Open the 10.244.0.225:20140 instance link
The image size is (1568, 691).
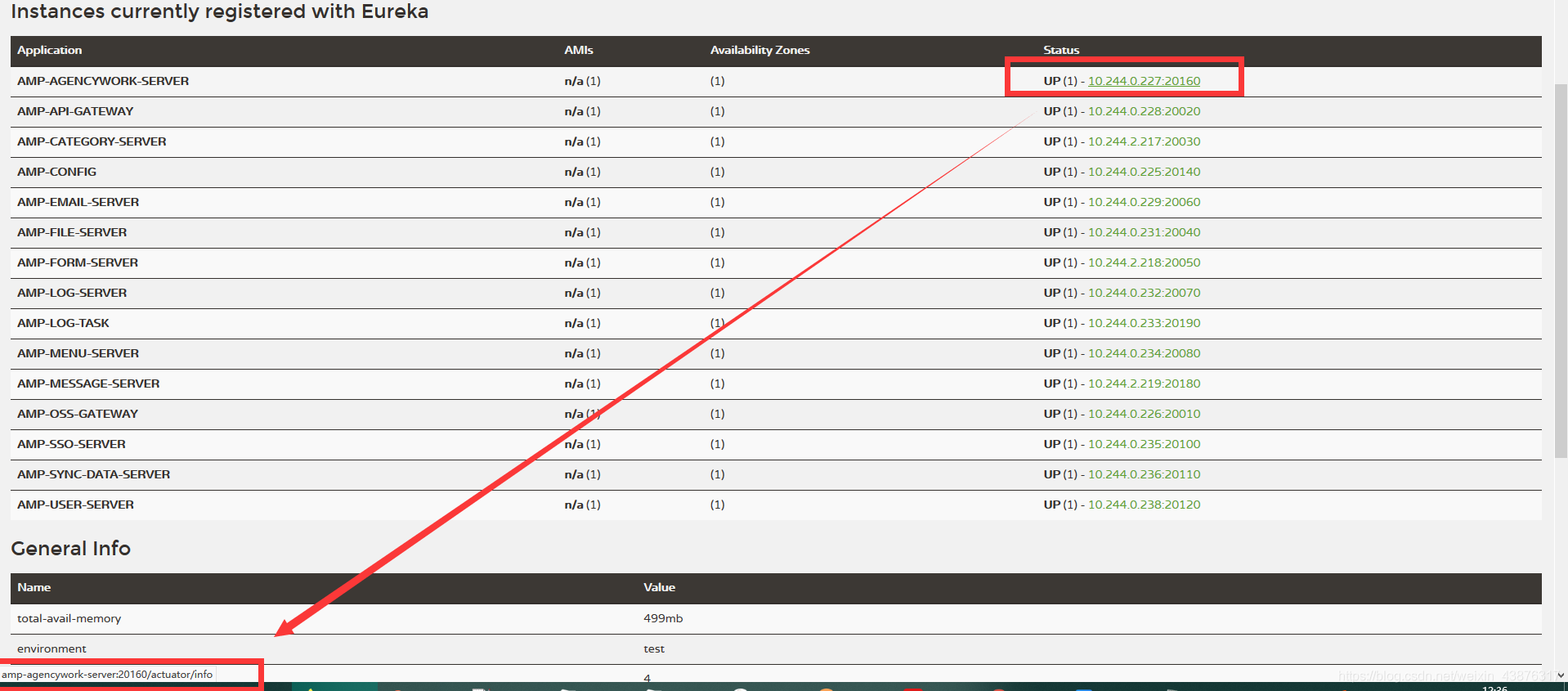[x=1144, y=172]
